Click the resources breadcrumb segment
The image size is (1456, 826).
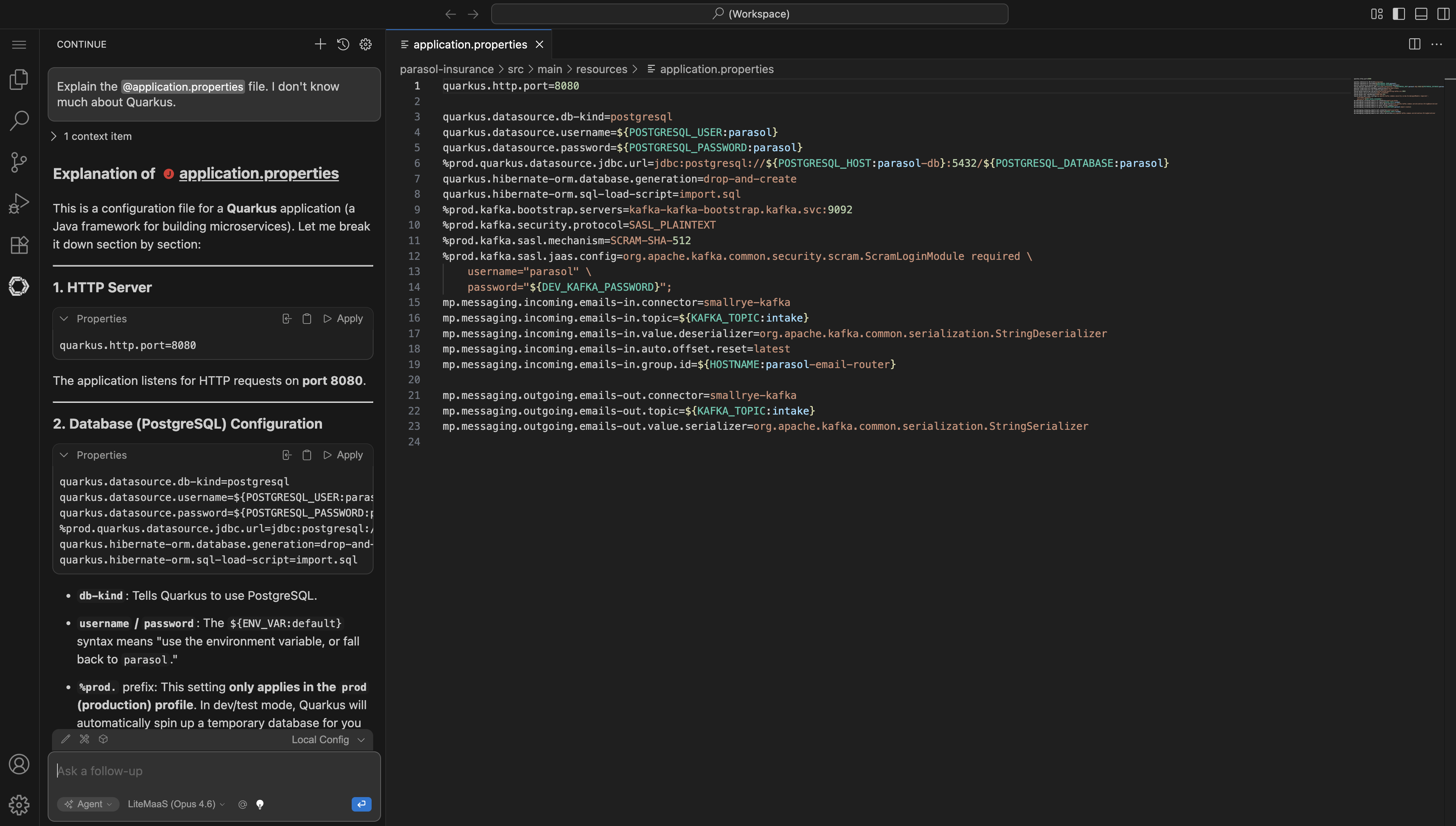pos(601,69)
